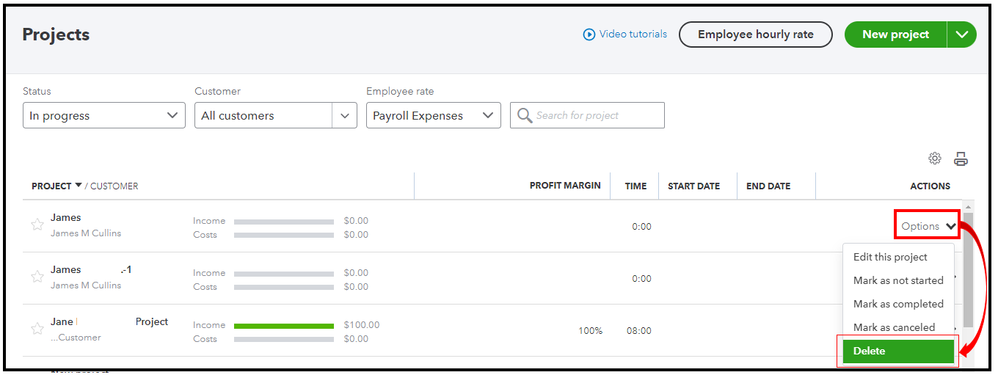Click the search magnifier icon
The height and width of the screenshot is (375, 998).
click(524, 115)
